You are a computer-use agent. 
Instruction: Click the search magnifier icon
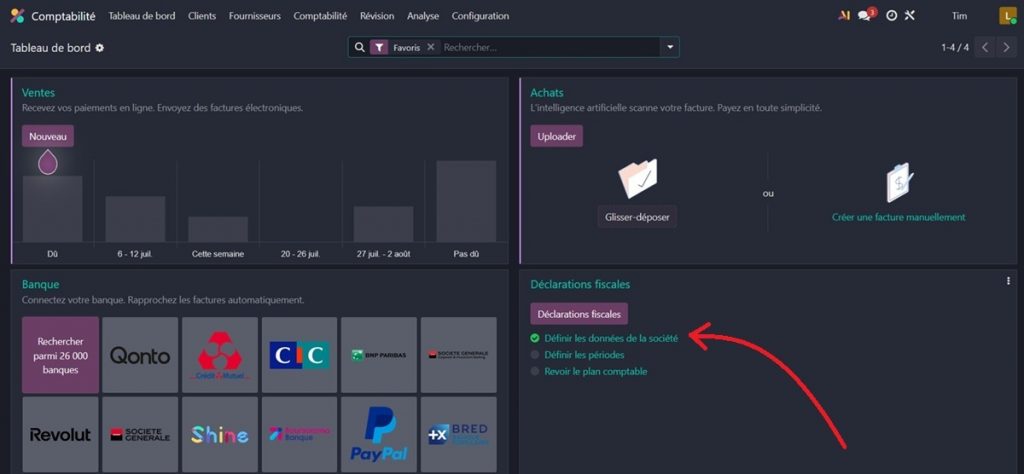tap(359, 47)
